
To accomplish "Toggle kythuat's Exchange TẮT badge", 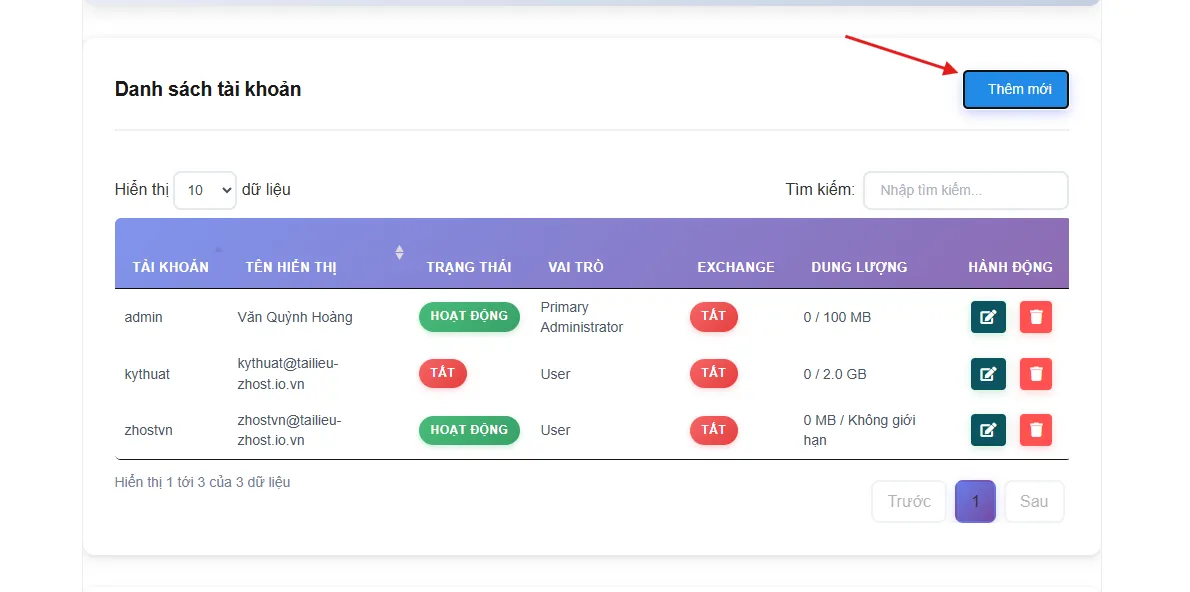I will coord(713,373).
